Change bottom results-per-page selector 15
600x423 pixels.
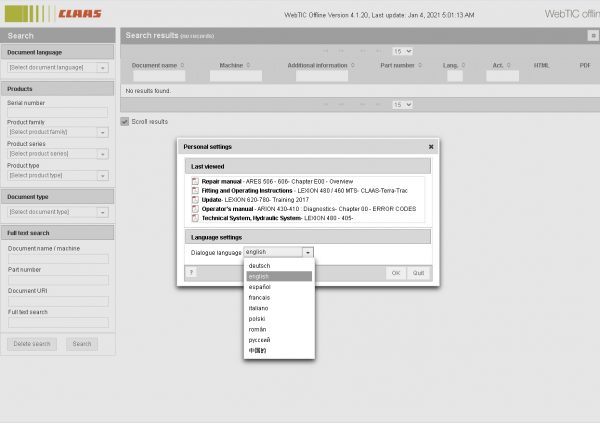[402, 105]
